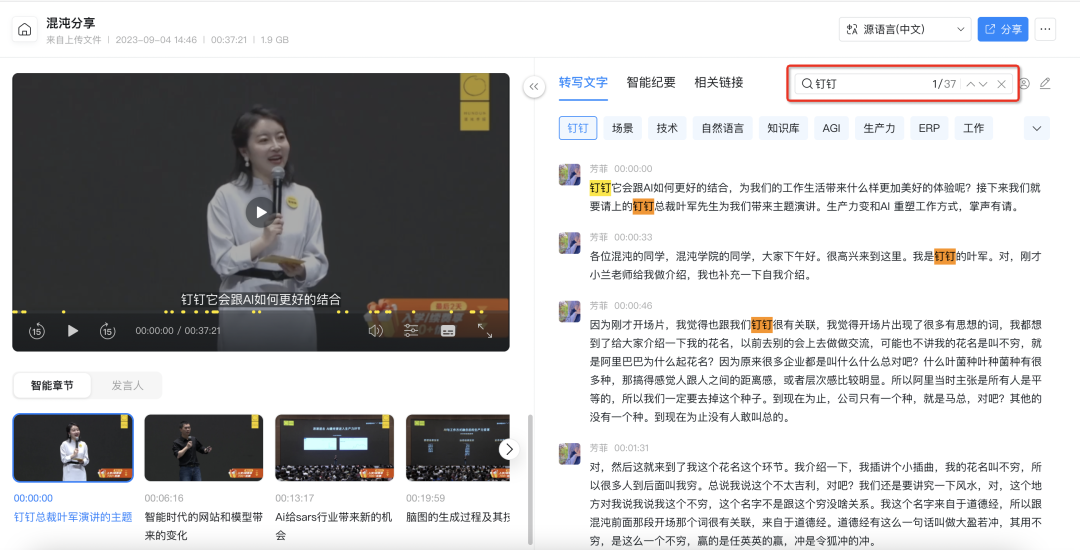Click chapter title 智能时代的网站和模型带来的变化
The width and height of the screenshot is (1080, 550).
click(204, 526)
